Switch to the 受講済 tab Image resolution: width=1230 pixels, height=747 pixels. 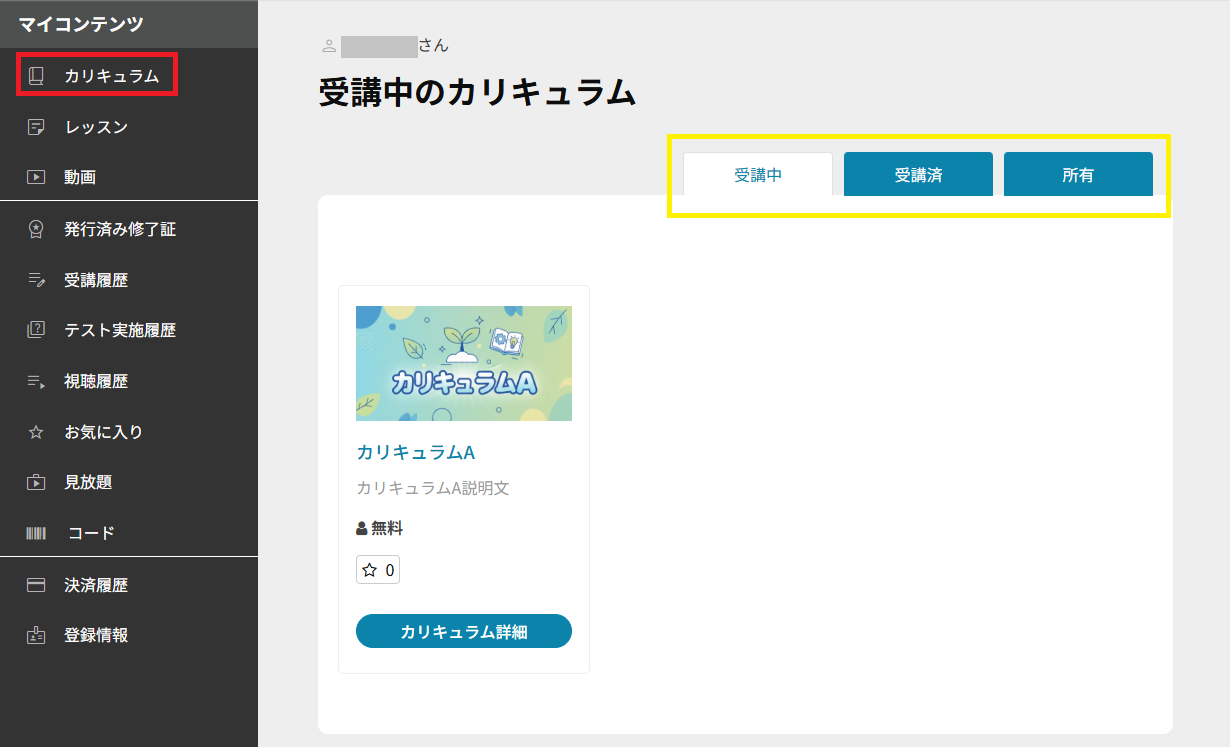[x=918, y=175]
